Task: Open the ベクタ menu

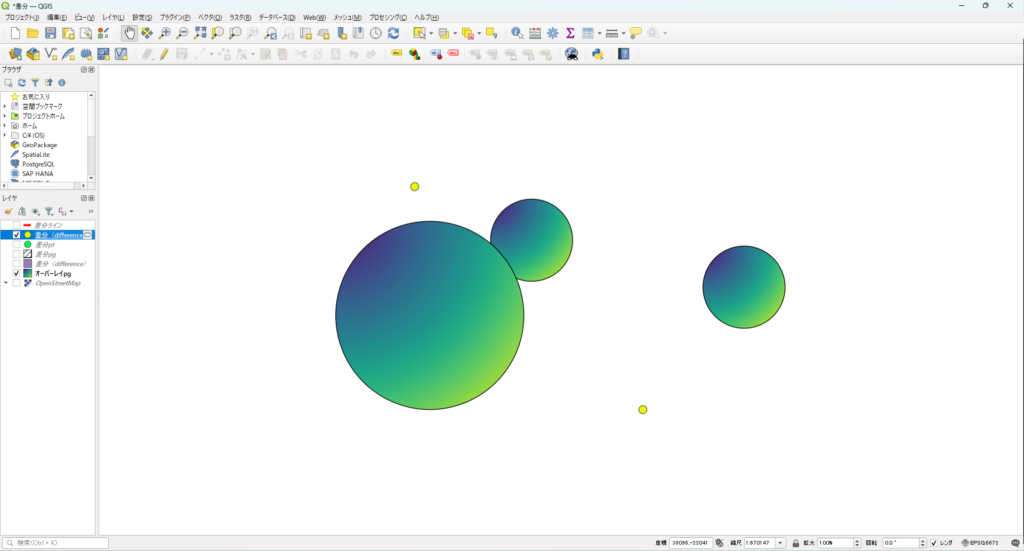Action: click(209, 17)
